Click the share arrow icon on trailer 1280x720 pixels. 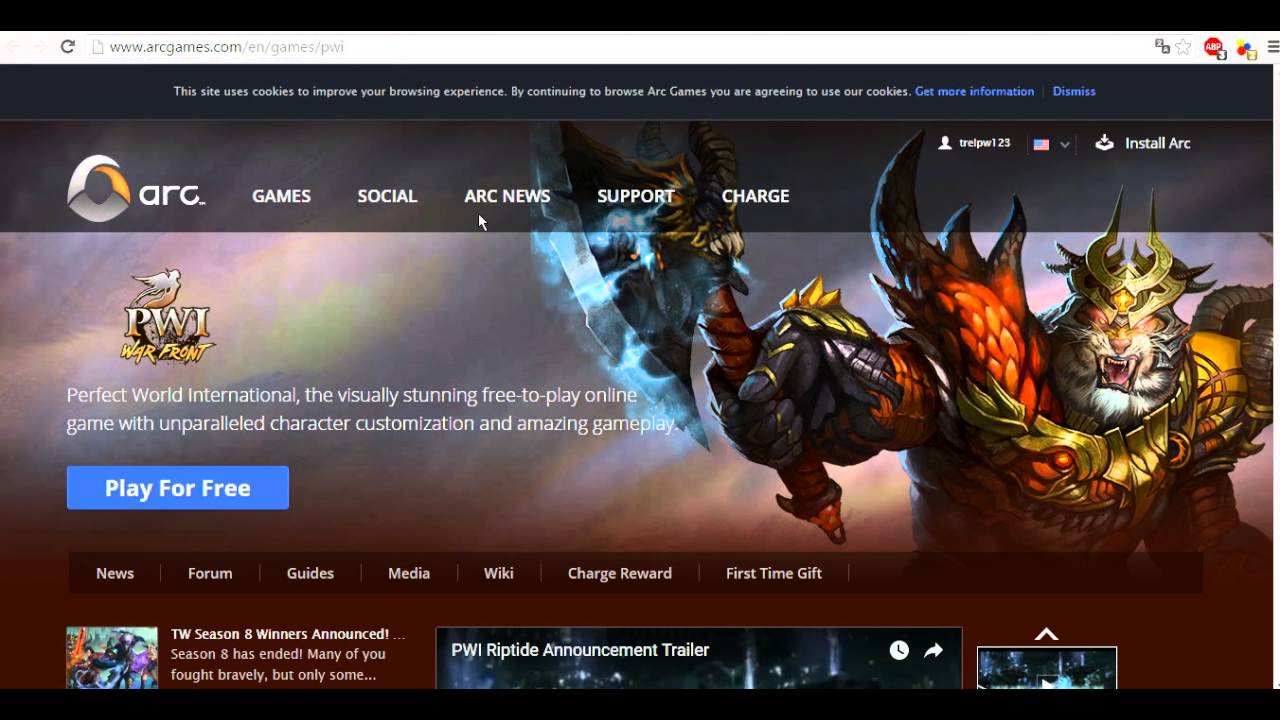pyautogui.click(x=933, y=651)
